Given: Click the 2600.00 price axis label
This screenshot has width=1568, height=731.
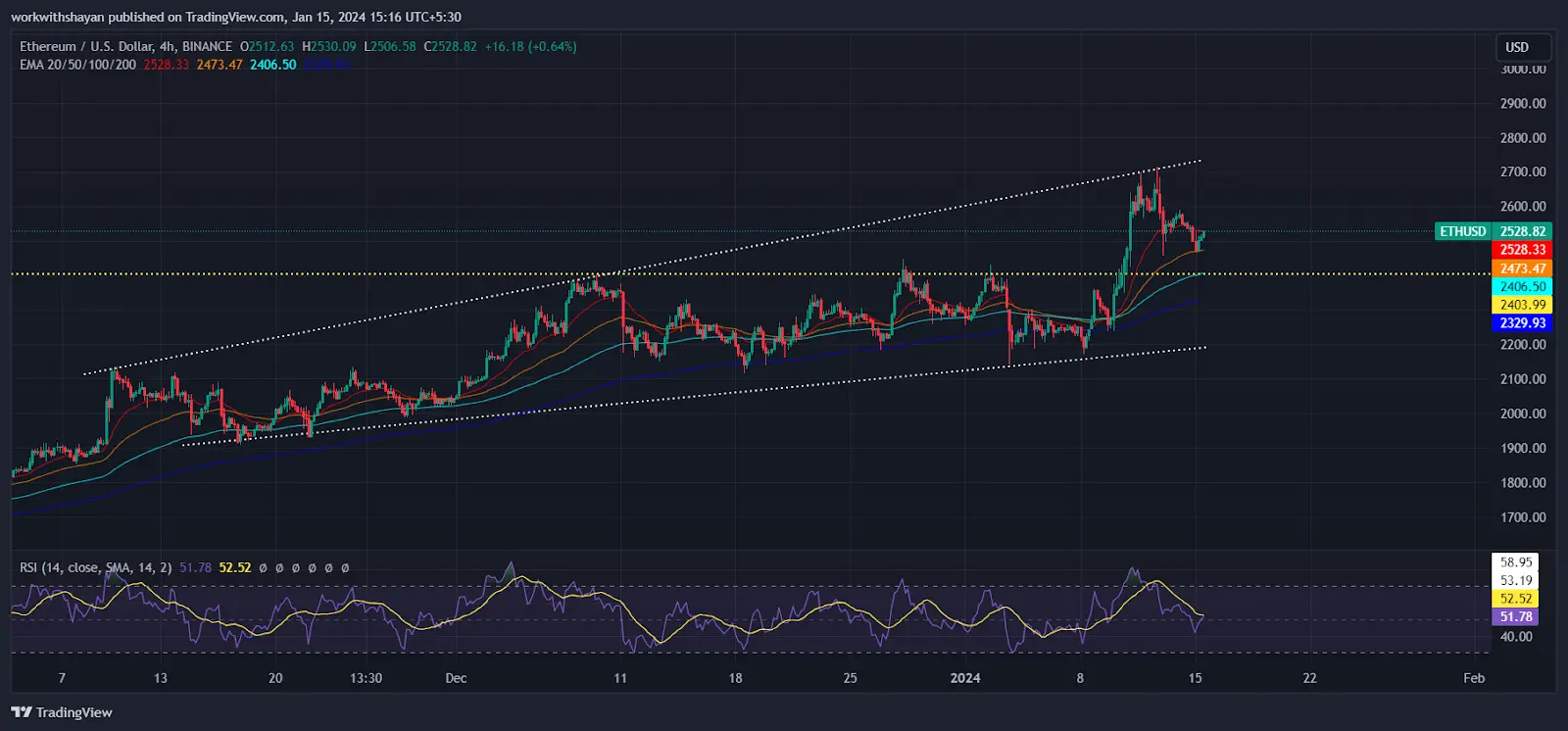Looking at the screenshot, I should pos(1523,207).
